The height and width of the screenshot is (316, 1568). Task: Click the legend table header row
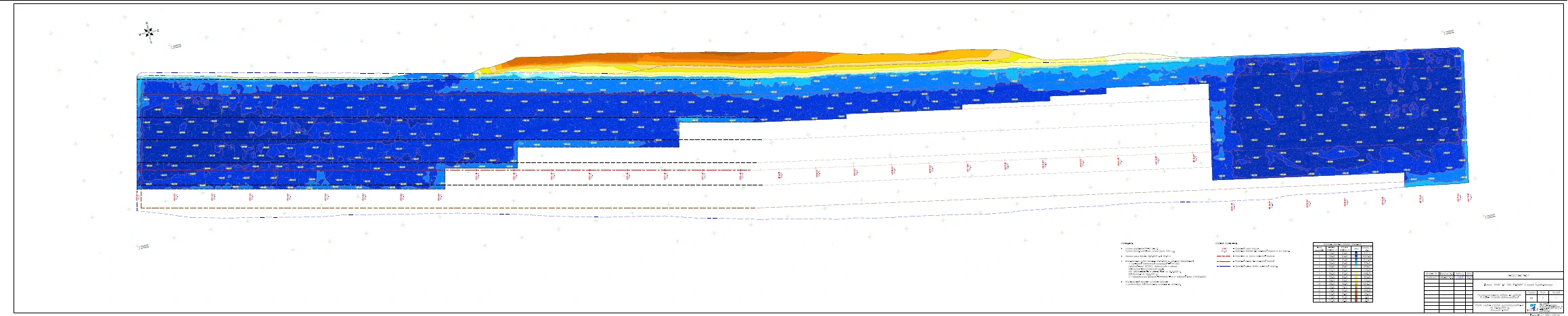(1343, 244)
